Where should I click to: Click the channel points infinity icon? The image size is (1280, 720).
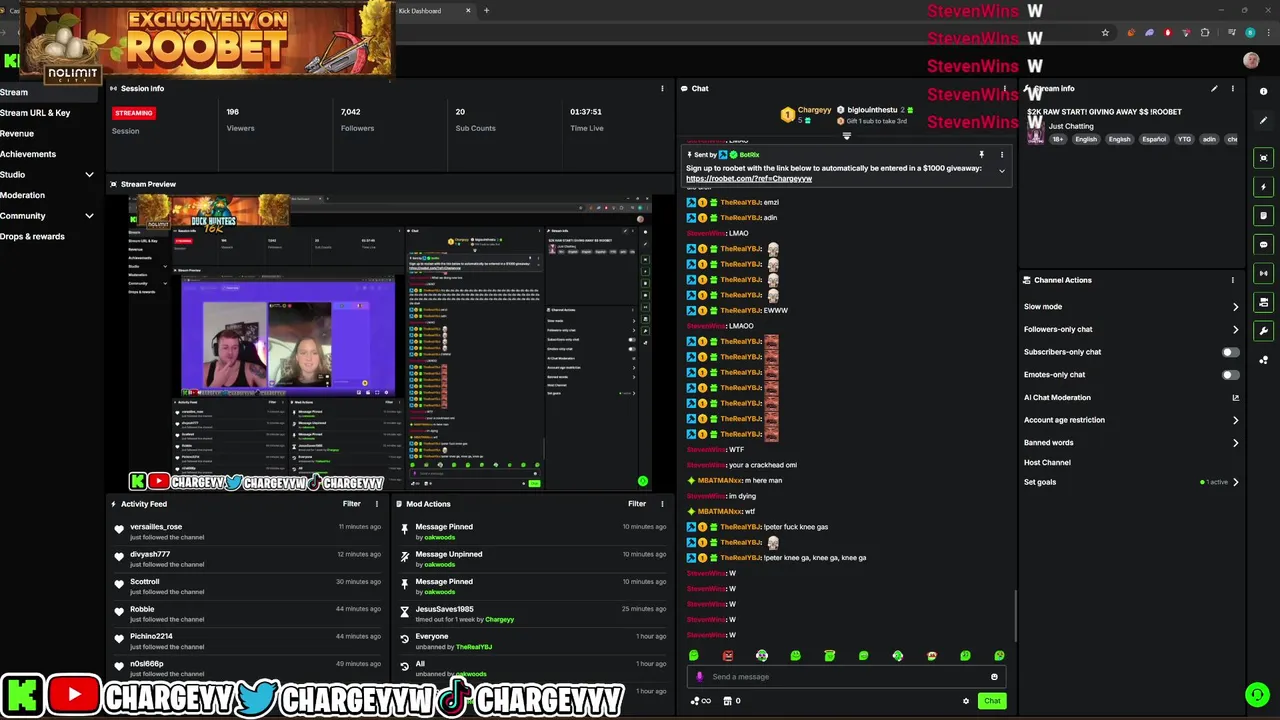(x=701, y=701)
